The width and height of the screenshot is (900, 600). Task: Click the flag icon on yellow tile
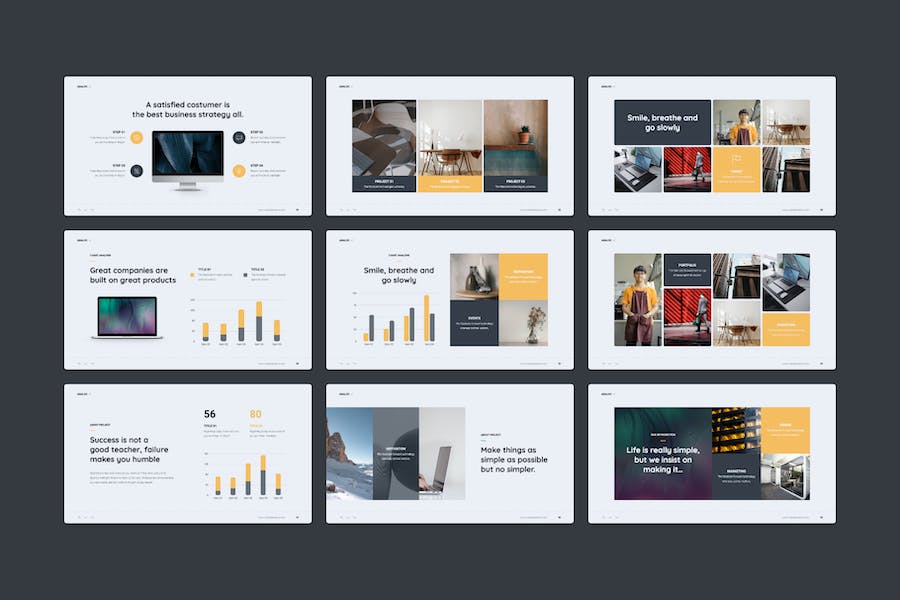pyautogui.click(x=736, y=159)
